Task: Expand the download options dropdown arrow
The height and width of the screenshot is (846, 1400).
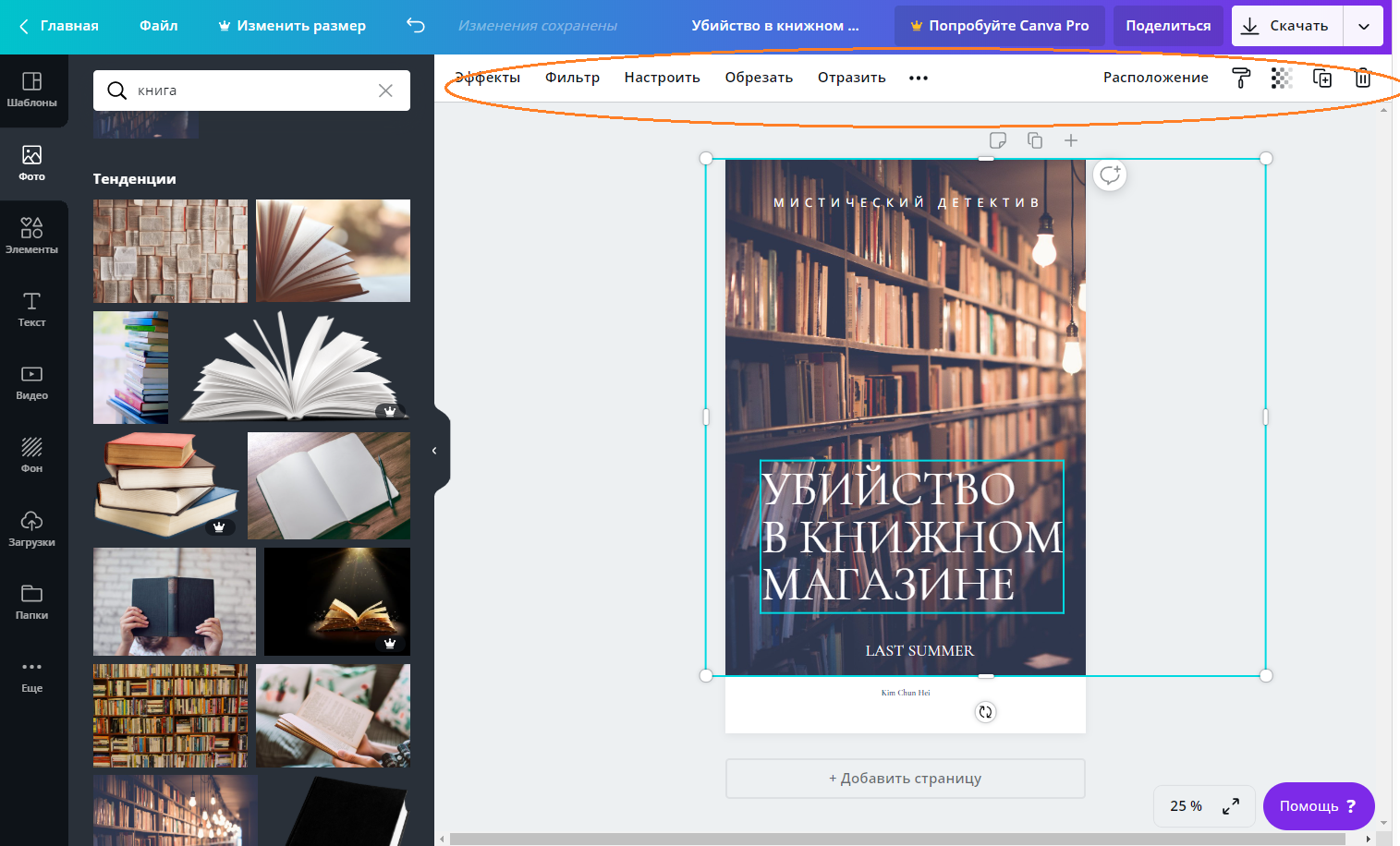Action: tap(1363, 26)
